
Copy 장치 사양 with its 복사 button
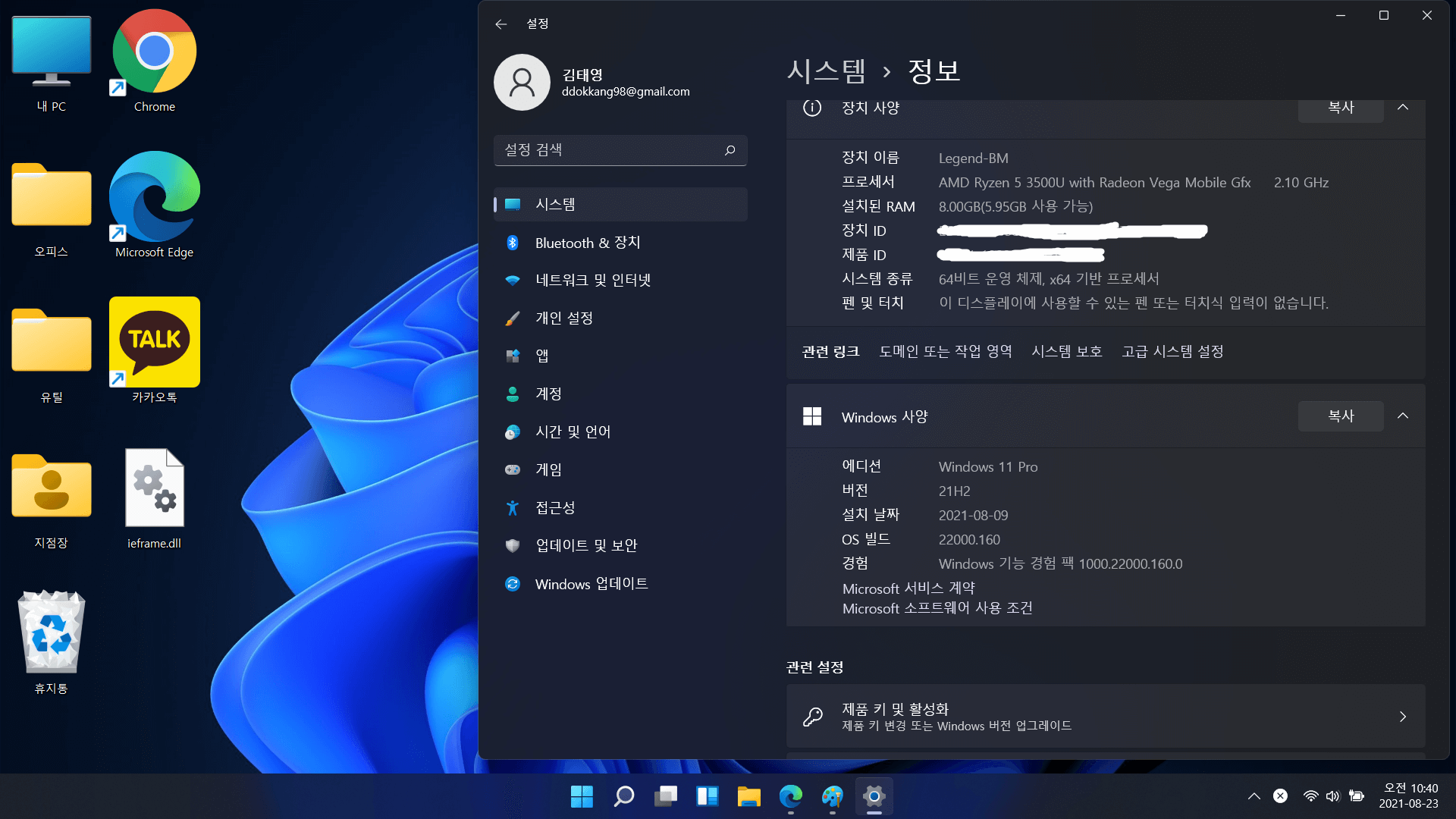(1341, 108)
